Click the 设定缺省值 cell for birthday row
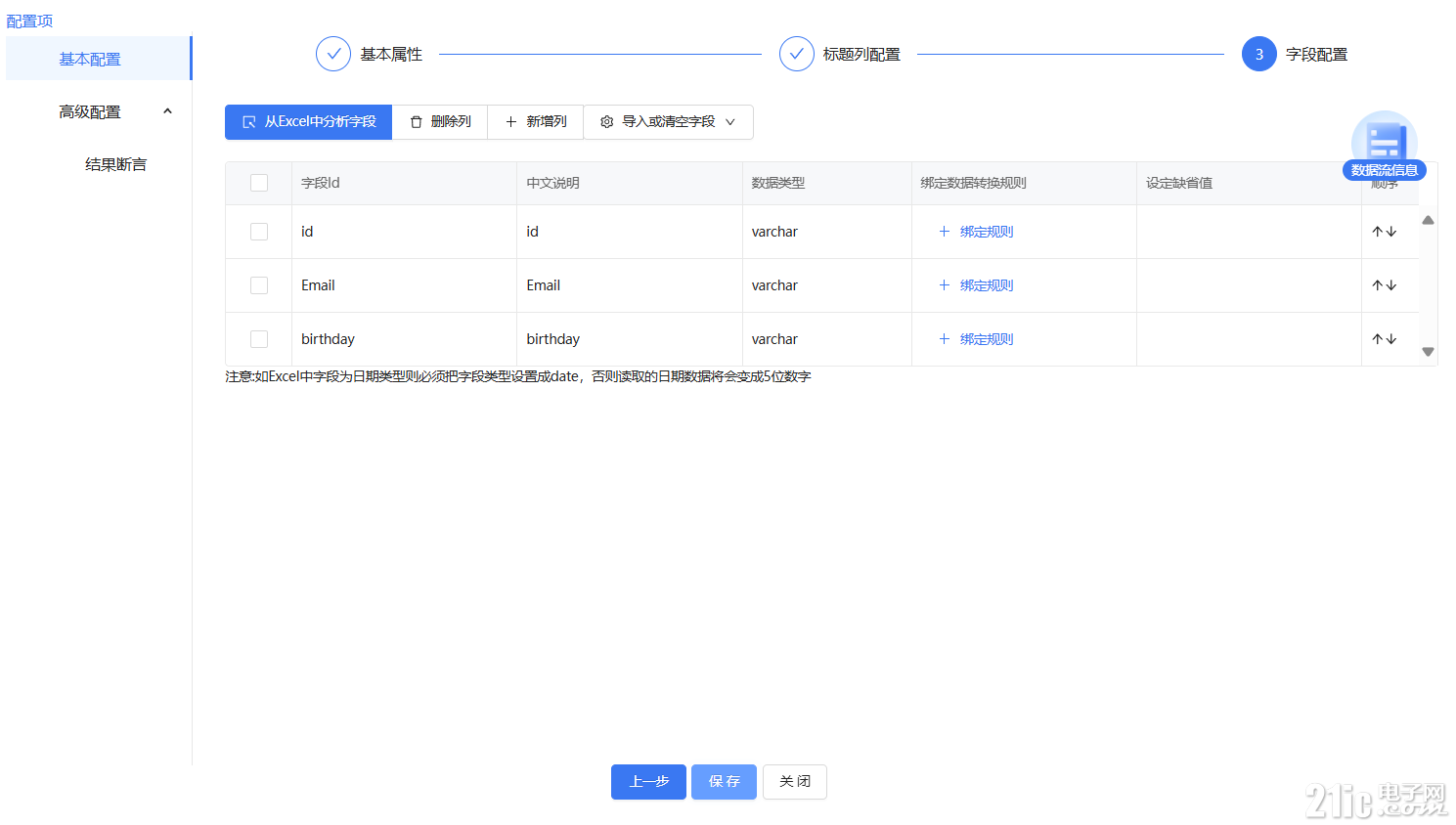 pos(1249,339)
